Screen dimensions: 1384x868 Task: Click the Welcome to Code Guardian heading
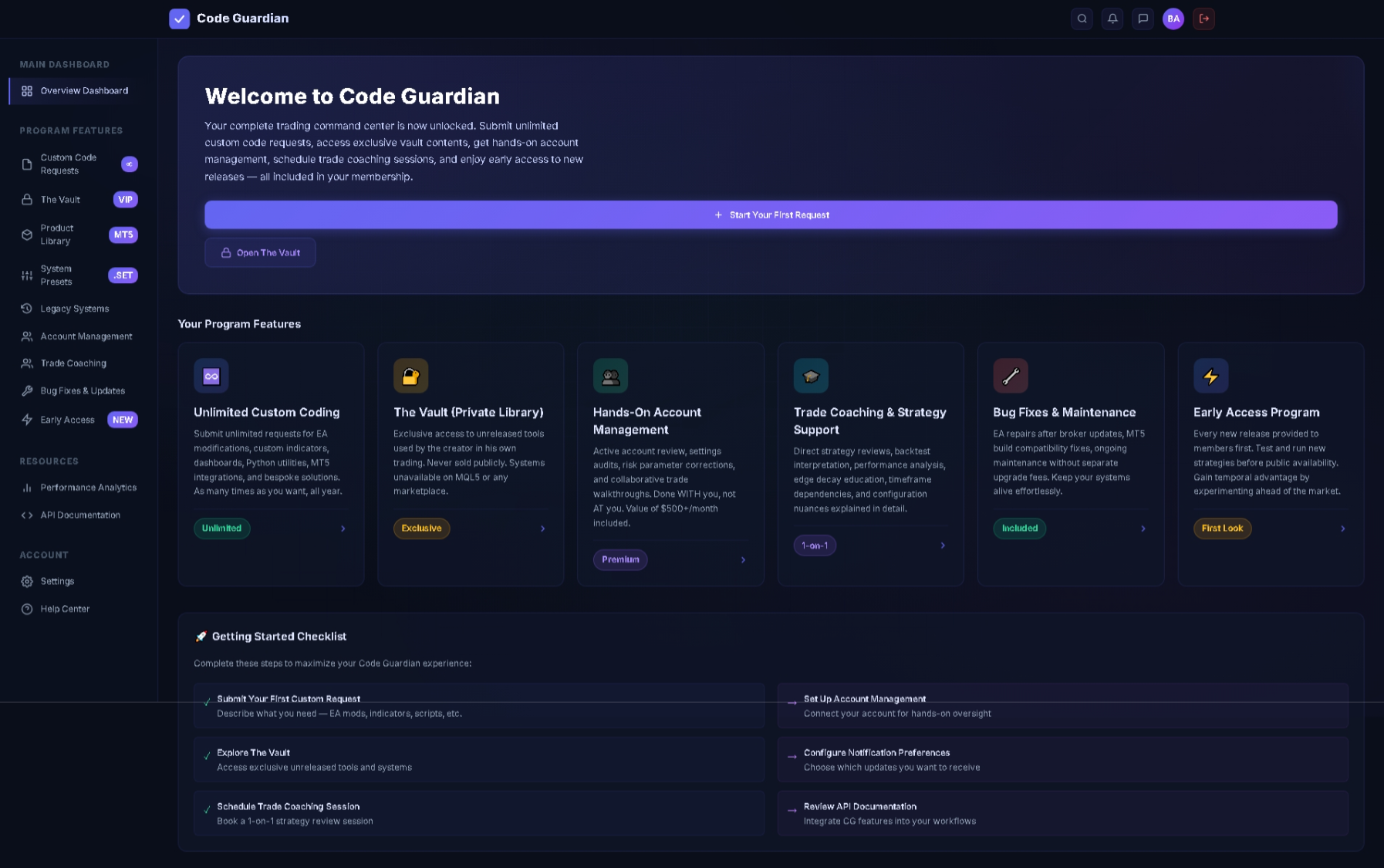click(353, 96)
